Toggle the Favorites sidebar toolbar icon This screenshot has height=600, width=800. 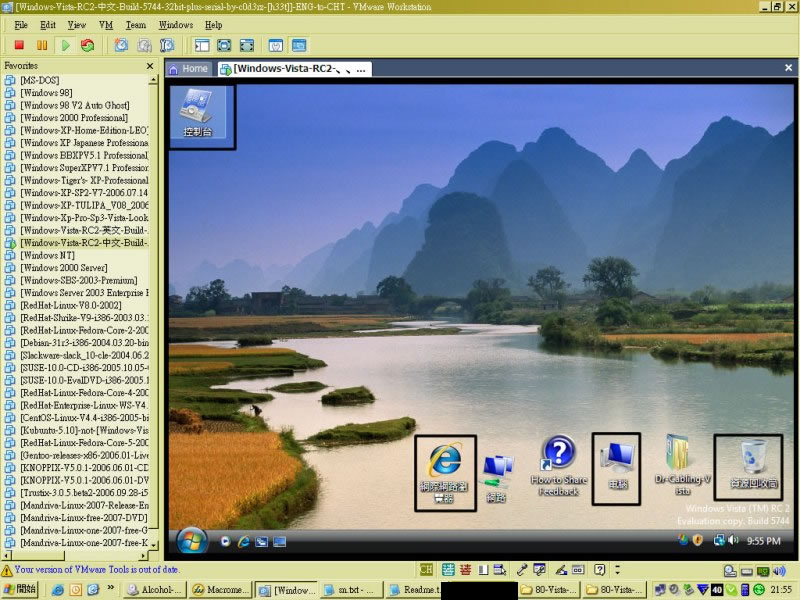[x=202, y=45]
